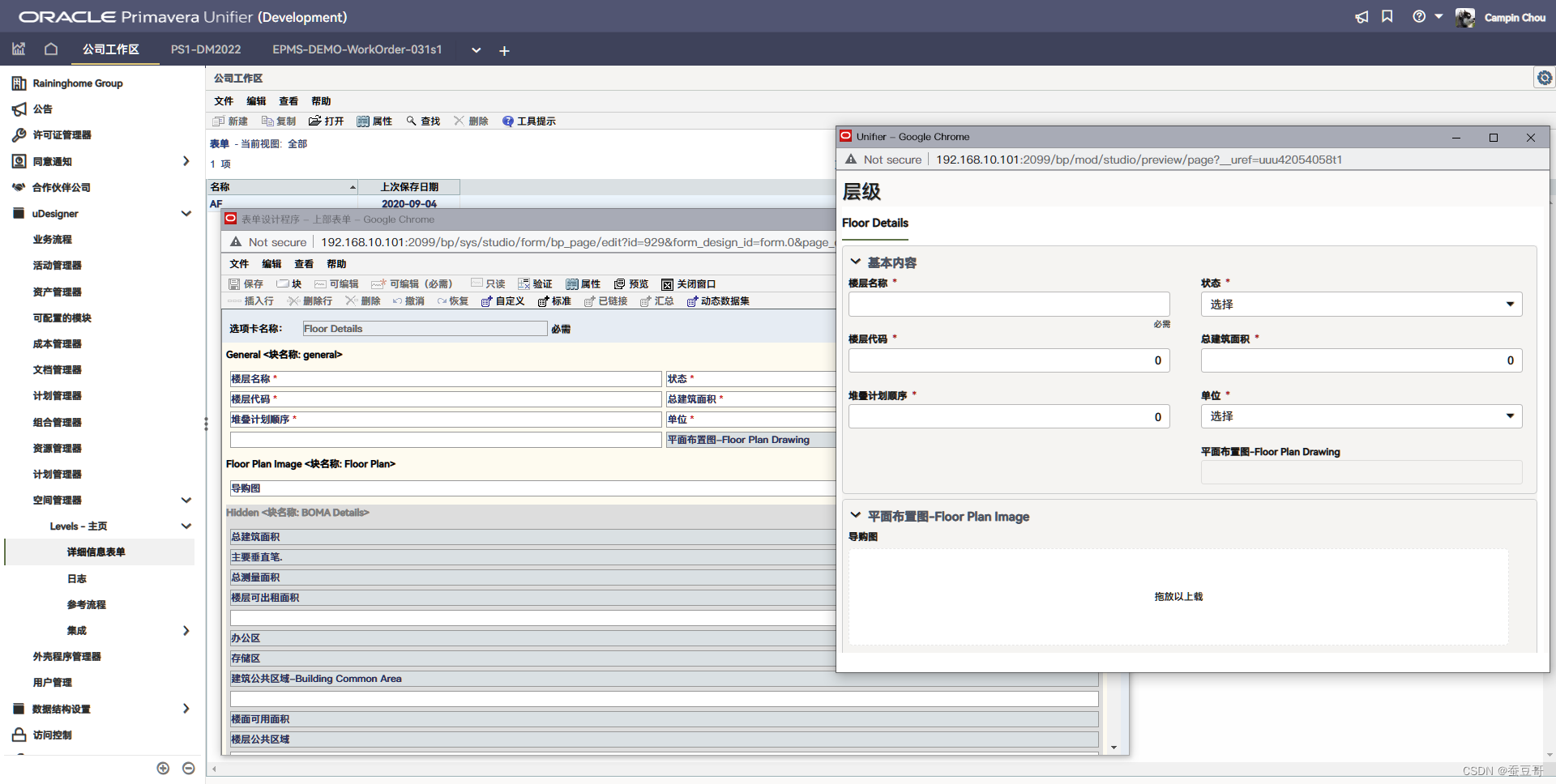Image resolution: width=1556 pixels, height=784 pixels.
Task: Click the 选项卡名称 field containing Floor Details
Action: (x=425, y=329)
